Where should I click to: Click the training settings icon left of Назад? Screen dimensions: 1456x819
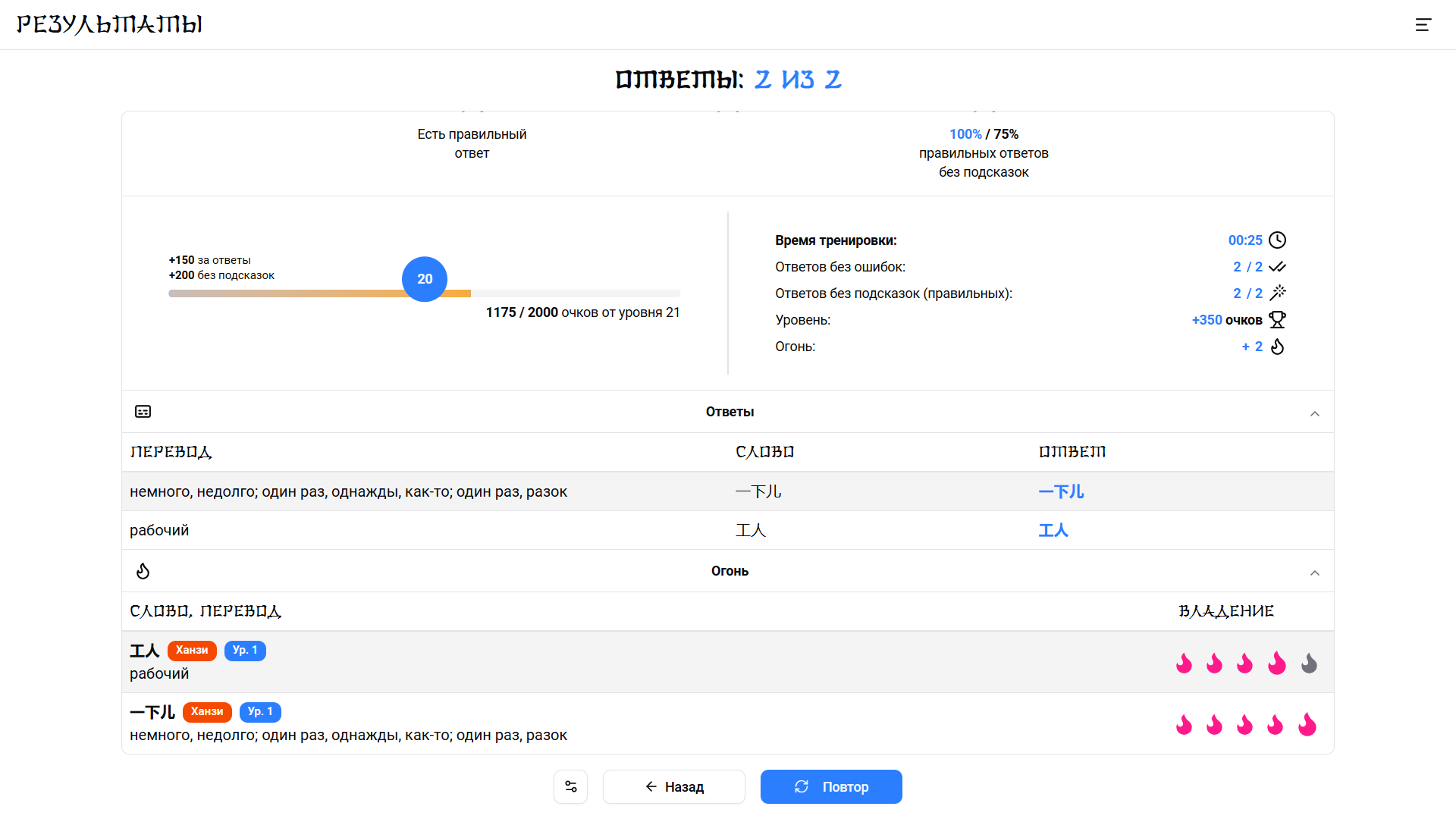(570, 786)
